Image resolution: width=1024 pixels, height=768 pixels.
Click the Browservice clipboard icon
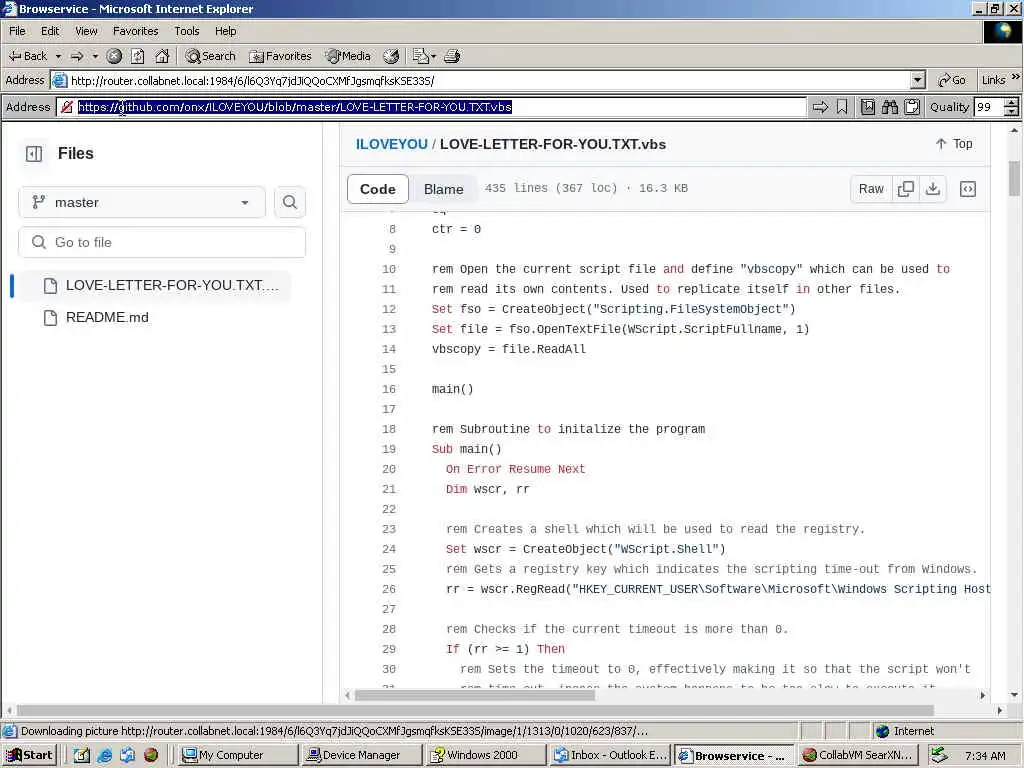(x=912, y=107)
